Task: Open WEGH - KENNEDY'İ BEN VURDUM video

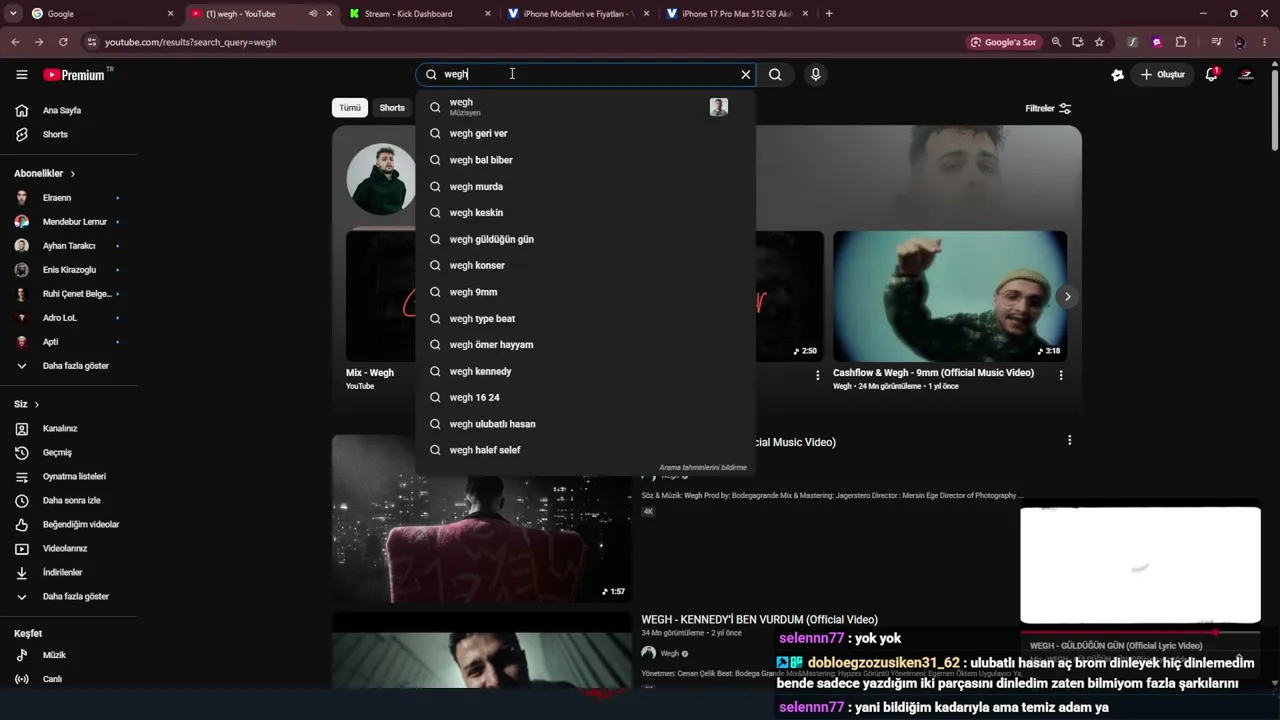Action: [759, 620]
